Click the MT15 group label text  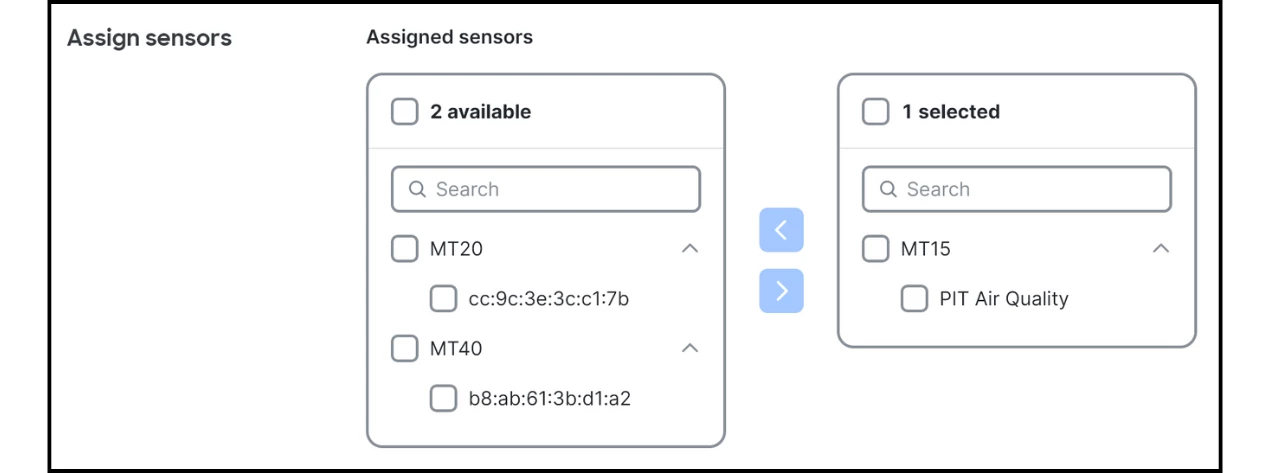926,249
